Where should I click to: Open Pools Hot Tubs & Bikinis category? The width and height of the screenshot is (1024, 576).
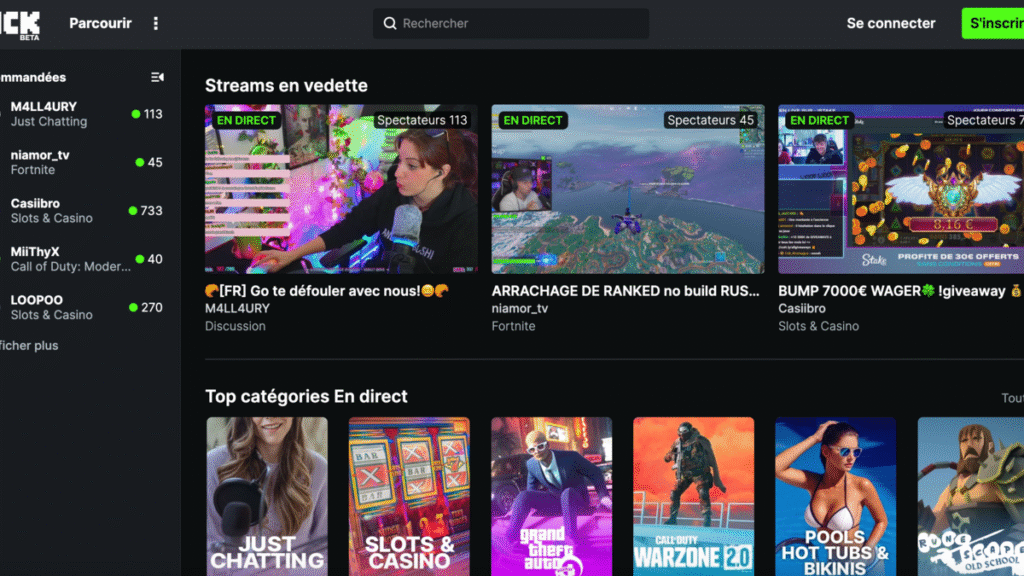pos(835,496)
